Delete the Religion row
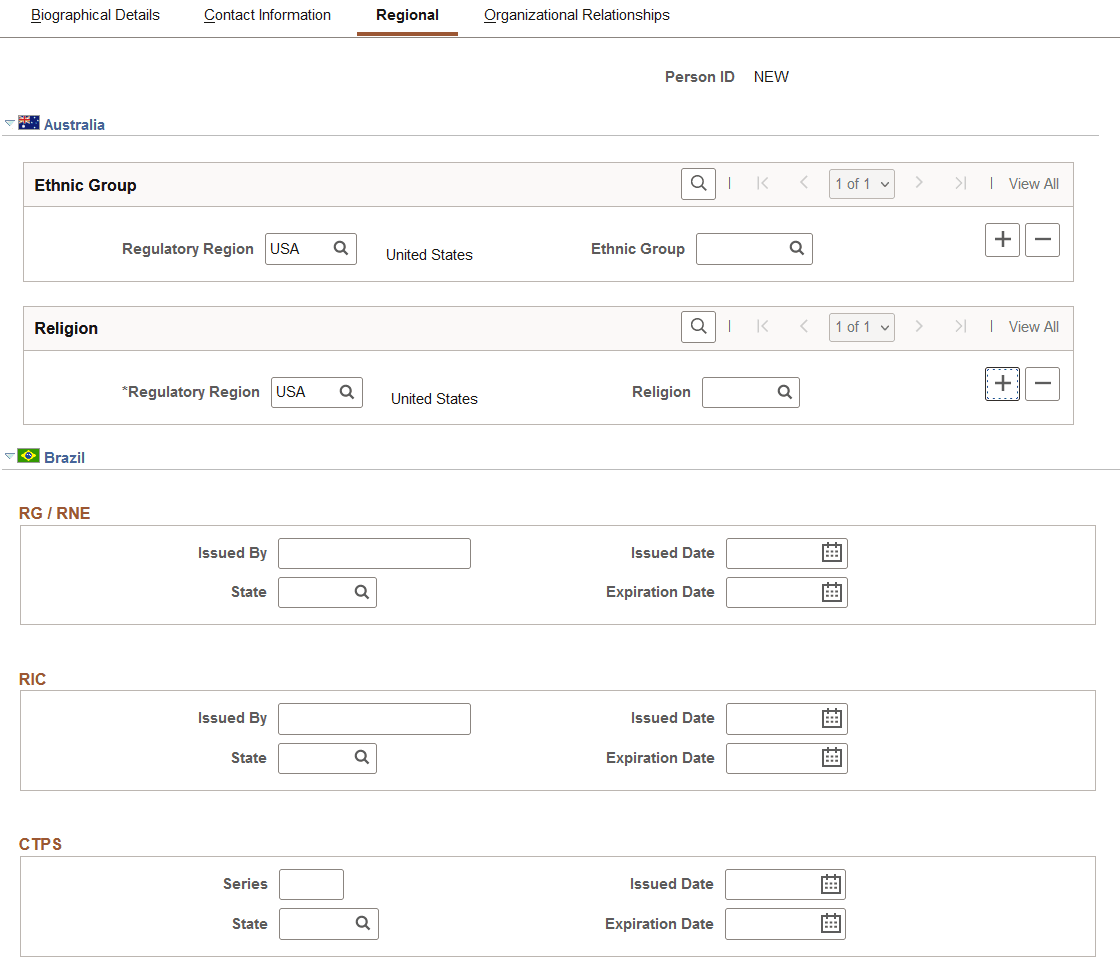 click(x=1042, y=384)
